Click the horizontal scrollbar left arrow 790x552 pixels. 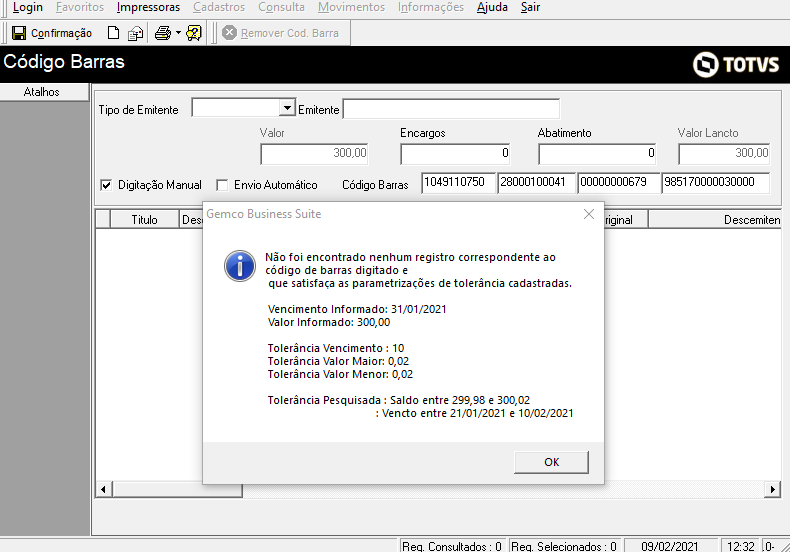point(104,489)
